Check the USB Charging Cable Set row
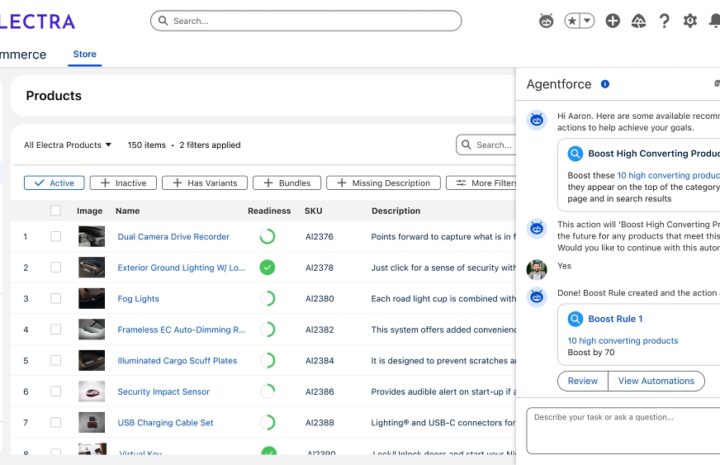Viewport: 720px width, 465px height. pyautogui.click(x=56, y=422)
